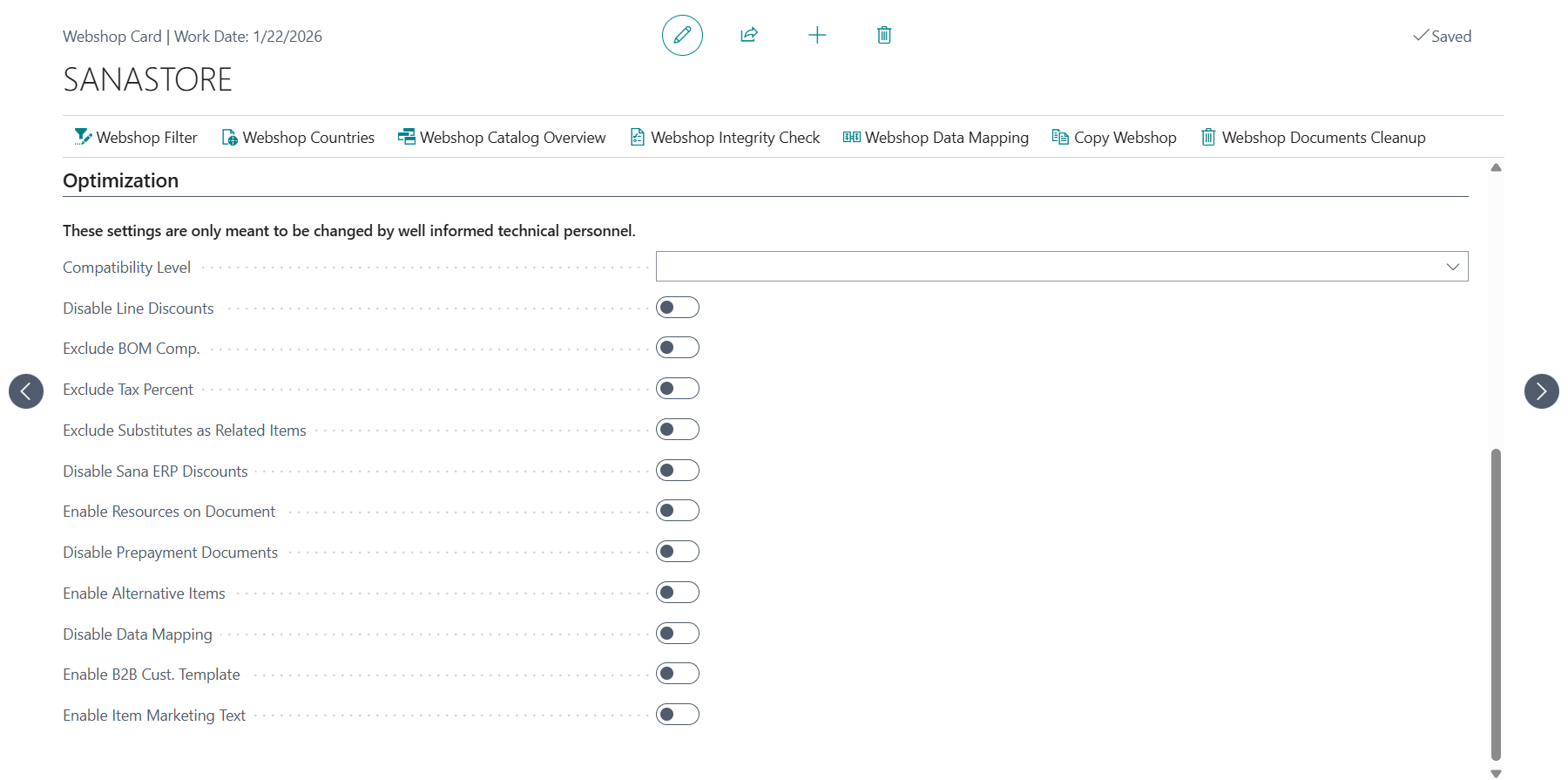Click the scroll up arrow
The image size is (1568, 780).
(x=1496, y=167)
